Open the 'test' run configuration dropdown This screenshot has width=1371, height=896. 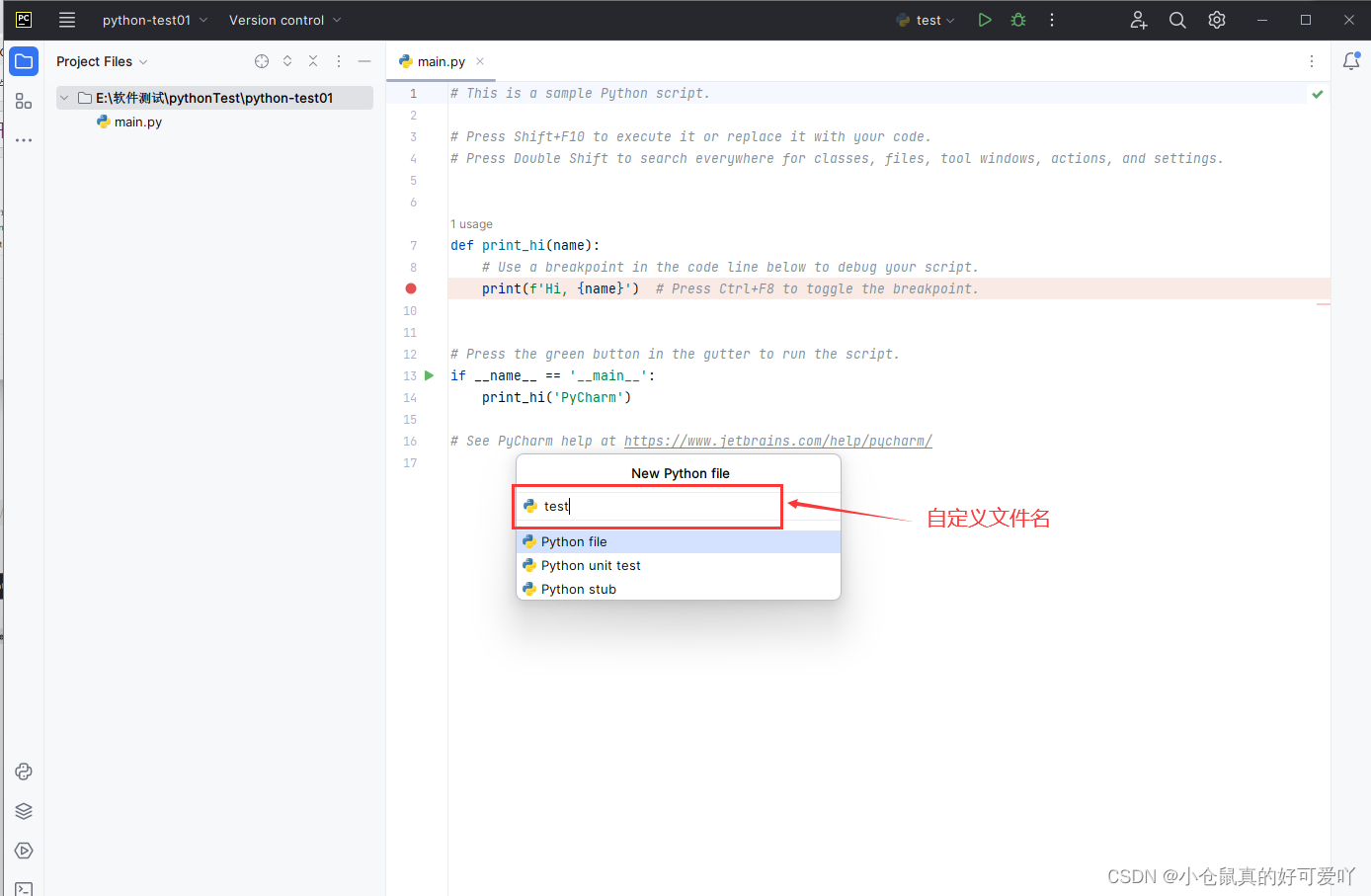[x=926, y=20]
